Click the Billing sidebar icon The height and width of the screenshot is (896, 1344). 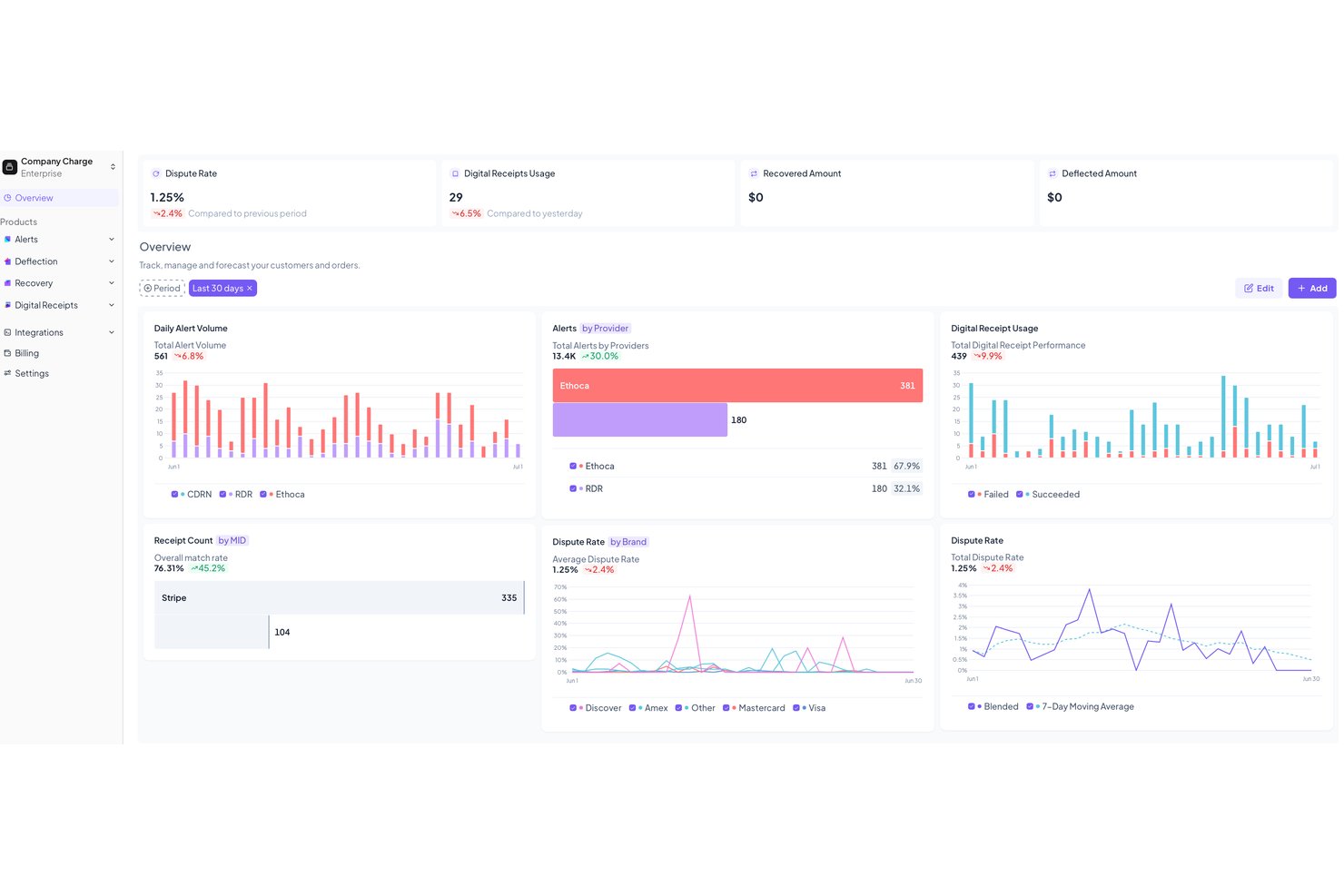point(7,353)
